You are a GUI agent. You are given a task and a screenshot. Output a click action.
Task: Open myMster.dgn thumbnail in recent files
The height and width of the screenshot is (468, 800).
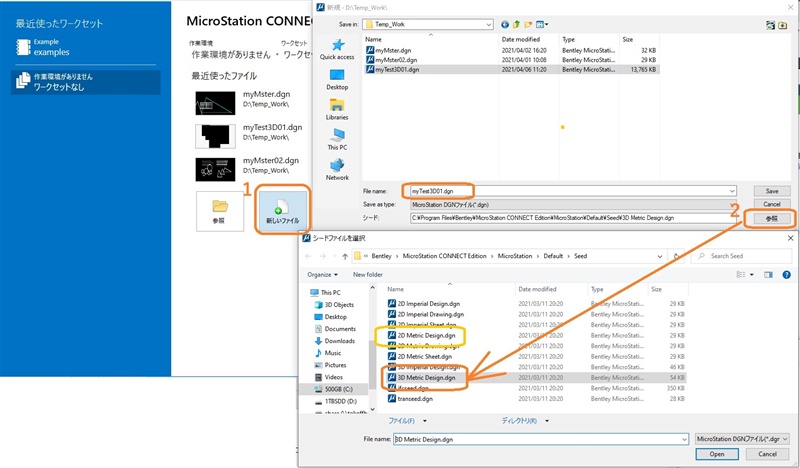pyautogui.click(x=215, y=103)
